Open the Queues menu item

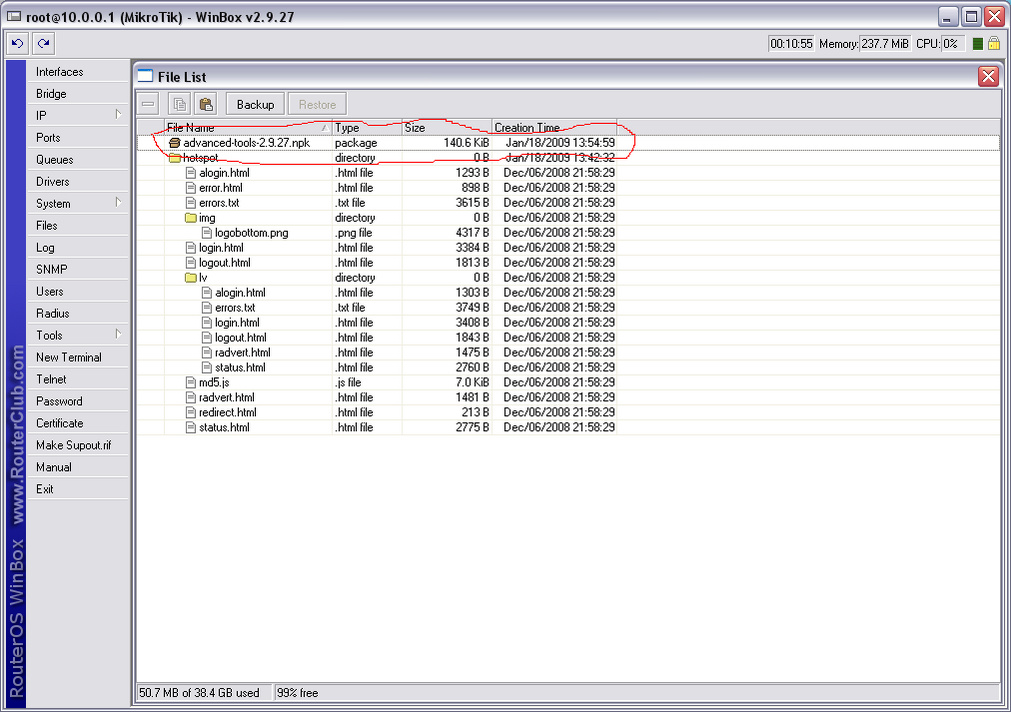tap(77, 159)
